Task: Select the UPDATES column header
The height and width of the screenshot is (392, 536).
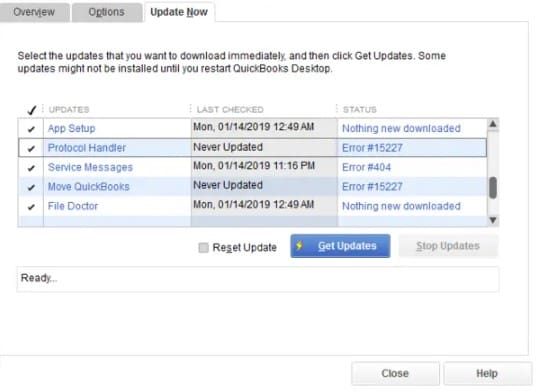Action: (x=69, y=110)
